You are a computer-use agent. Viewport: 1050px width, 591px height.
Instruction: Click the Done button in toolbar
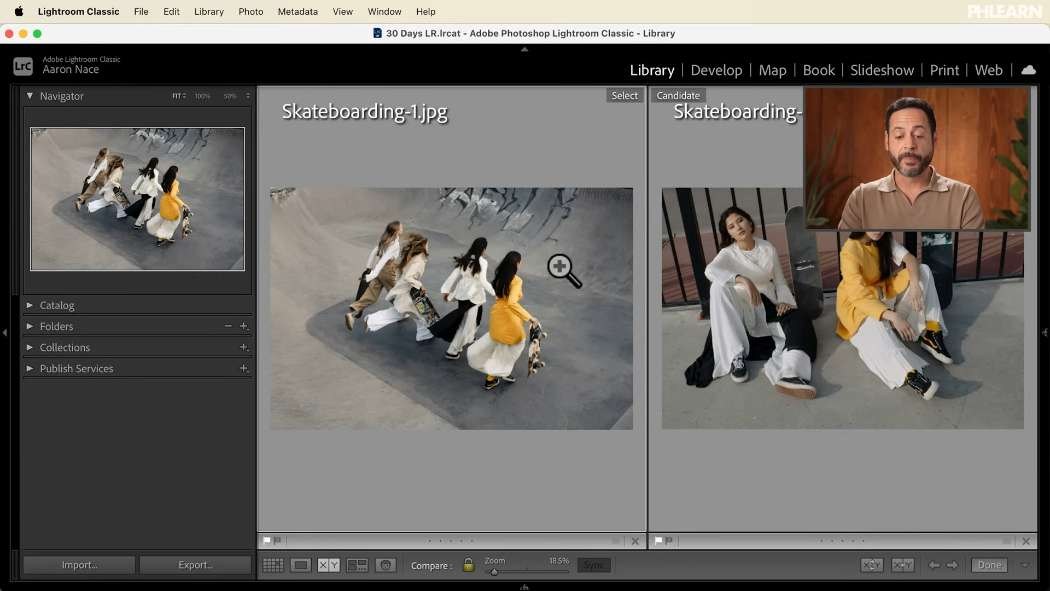click(x=989, y=565)
